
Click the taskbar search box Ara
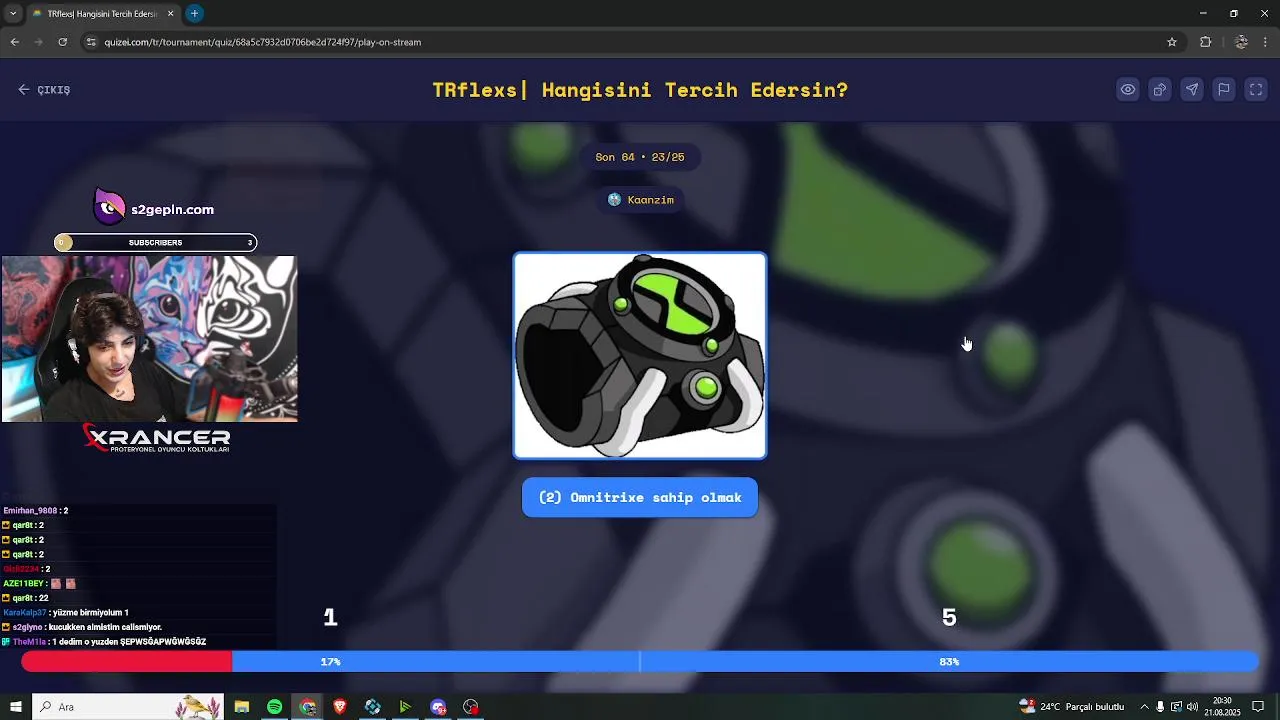(128, 707)
